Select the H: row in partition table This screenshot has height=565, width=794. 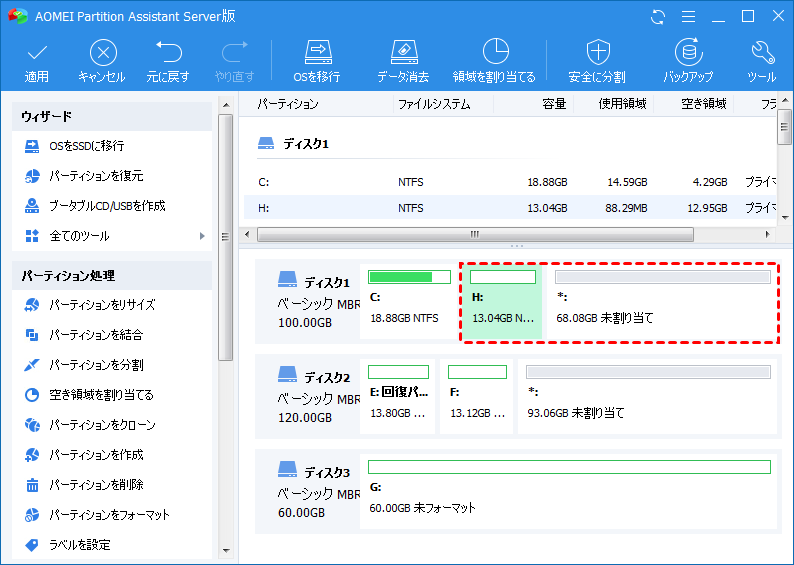coord(510,208)
